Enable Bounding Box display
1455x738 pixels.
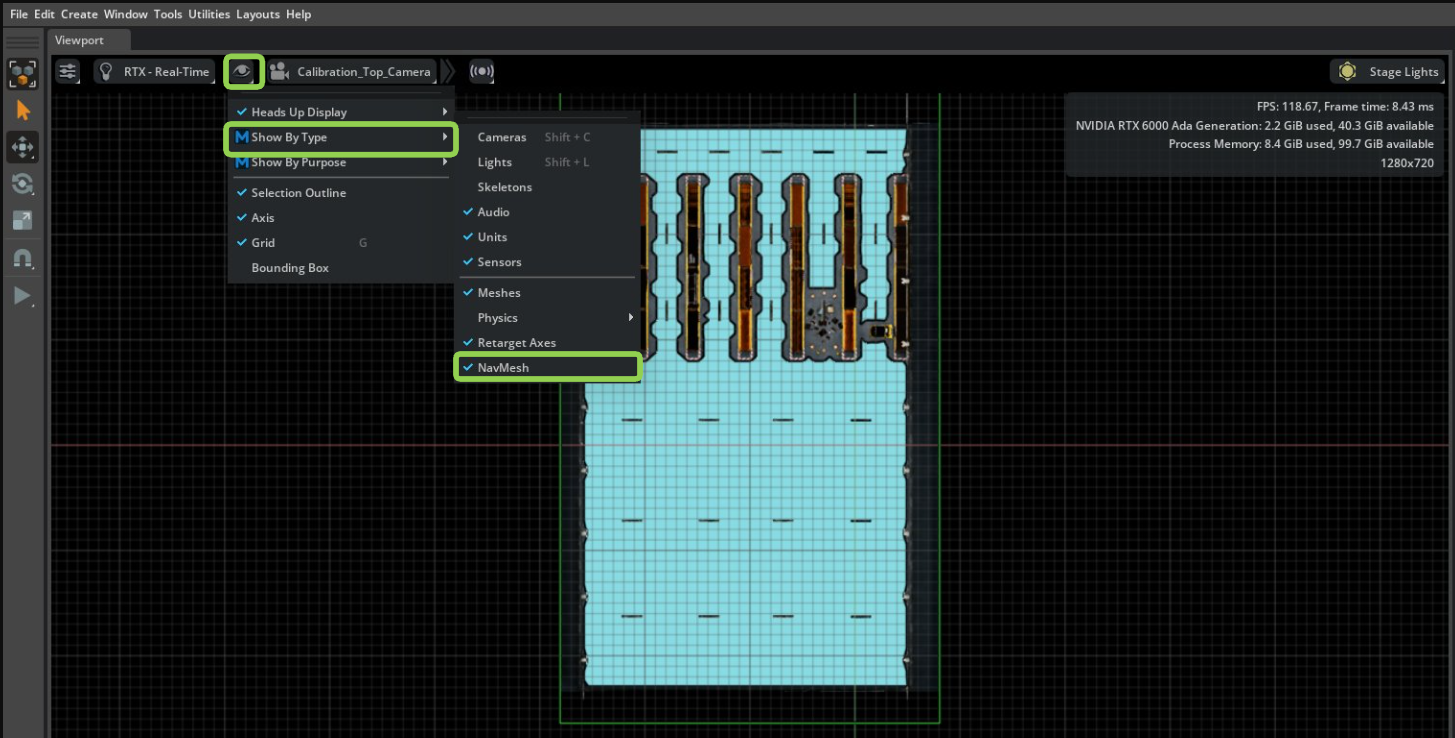tap(290, 268)
